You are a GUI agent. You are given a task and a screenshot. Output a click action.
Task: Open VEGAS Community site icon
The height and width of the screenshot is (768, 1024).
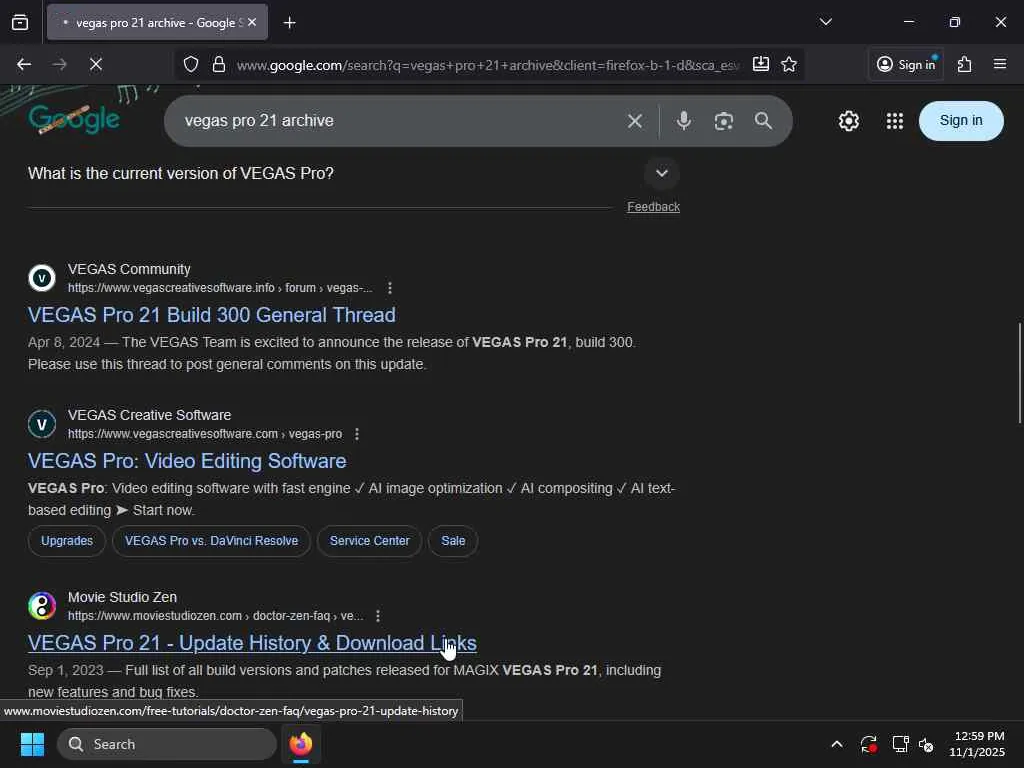[42, 278]
